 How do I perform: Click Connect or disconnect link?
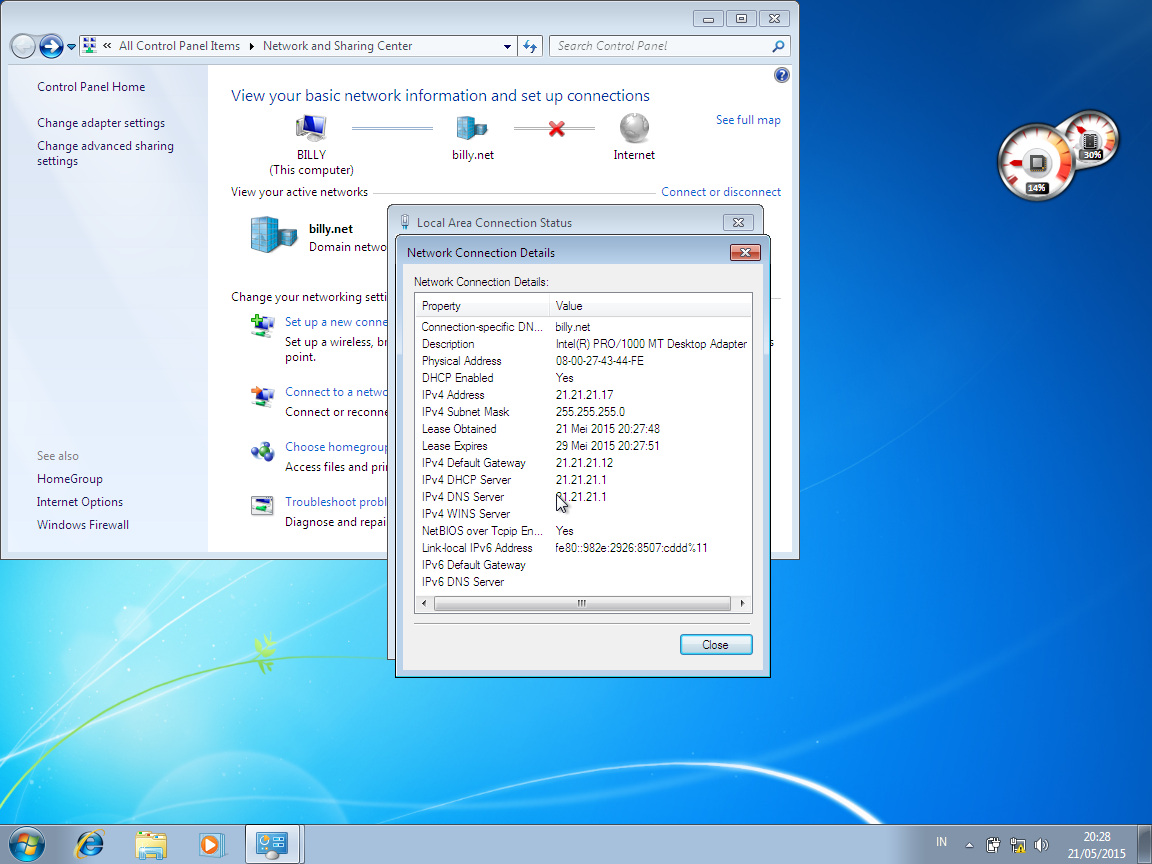coord(721,192)
